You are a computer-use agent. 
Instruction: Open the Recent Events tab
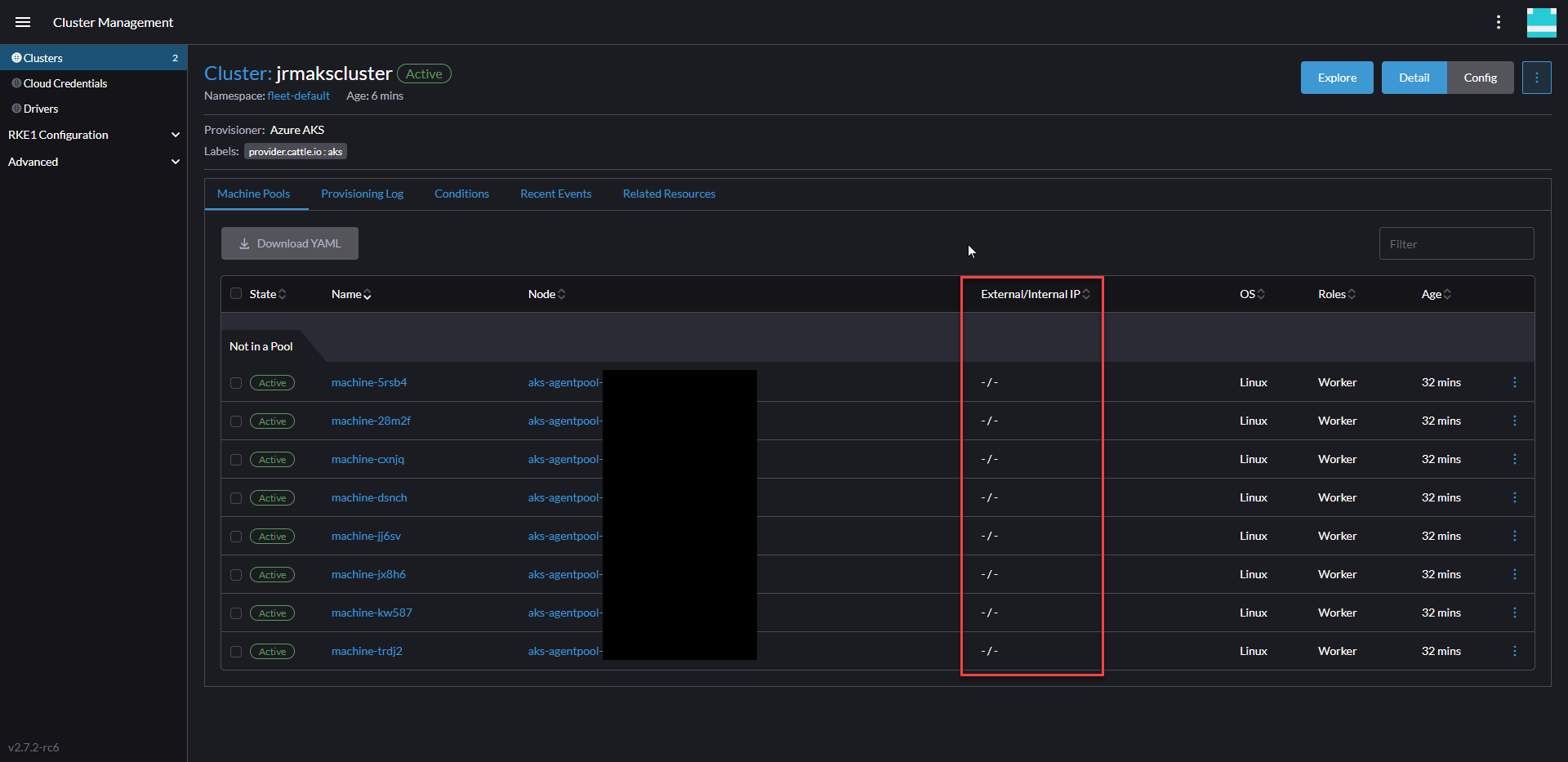[555, 194]
